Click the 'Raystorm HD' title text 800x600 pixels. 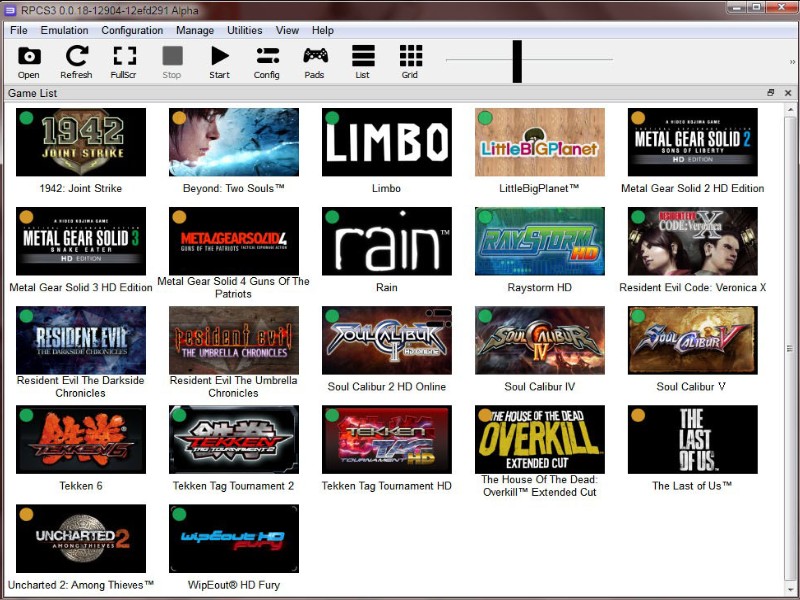[x=539, y=287]
